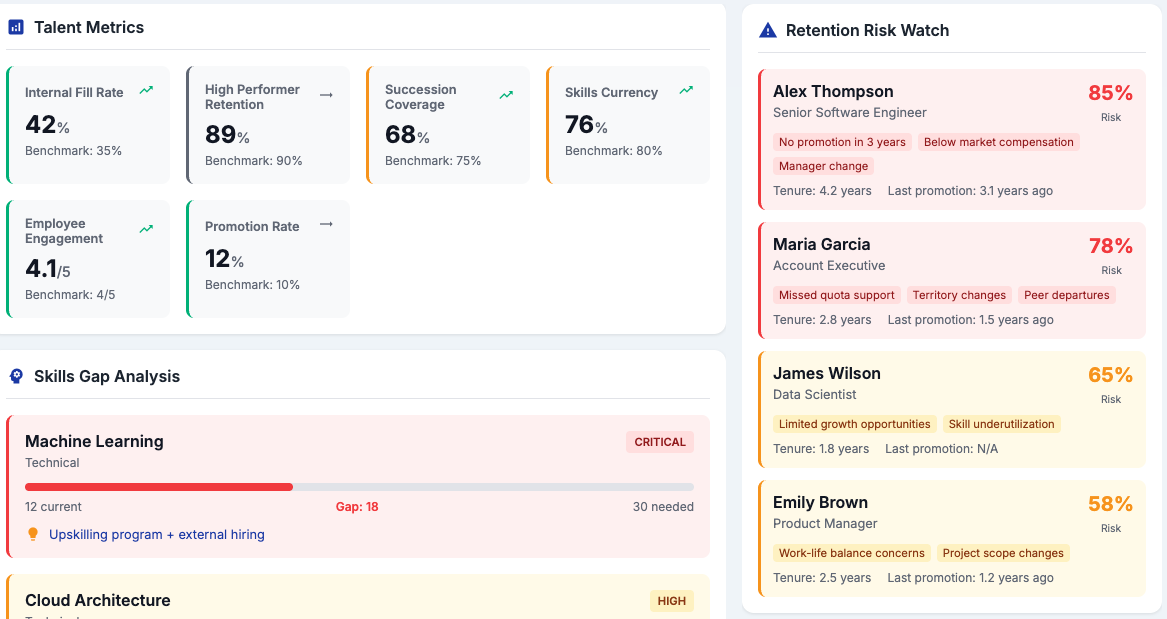This screenshot has width=1167, height=619.
Task: Click the High Performer Retention flat arrow icon
Action: tap(326, 95)
